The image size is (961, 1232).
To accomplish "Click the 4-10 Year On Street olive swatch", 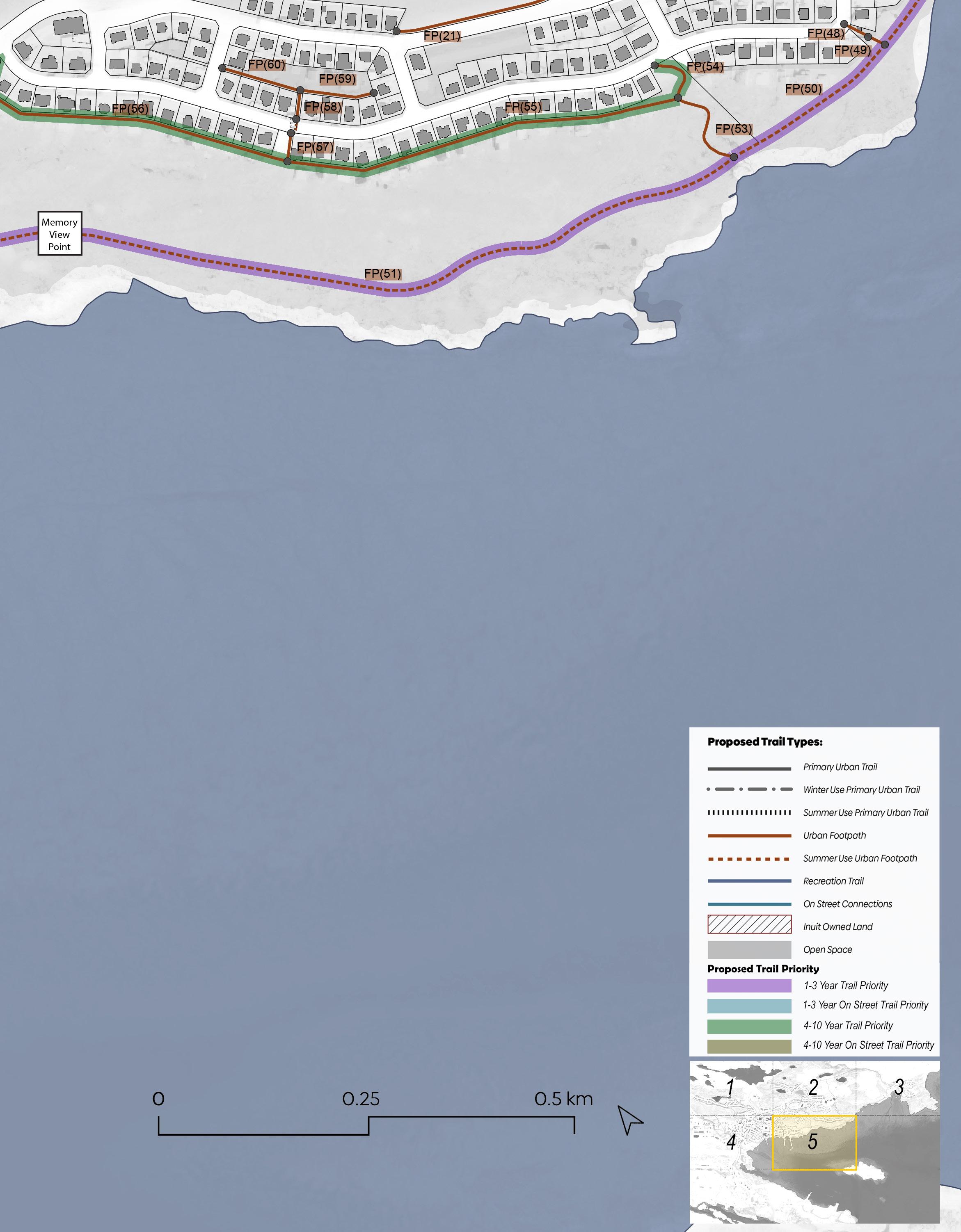I will point(749,1046).
